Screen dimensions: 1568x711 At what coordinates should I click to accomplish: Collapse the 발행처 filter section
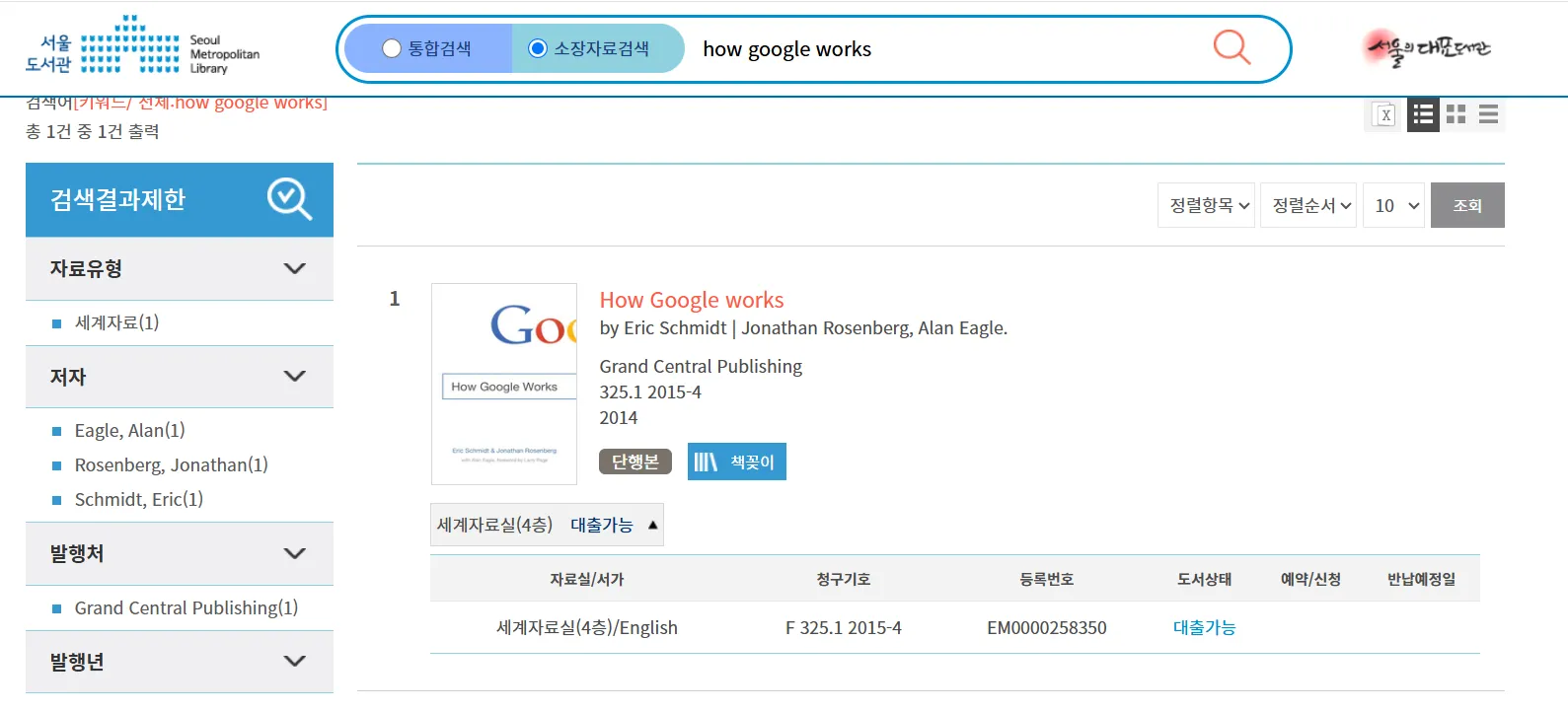[x=294, y=553]
